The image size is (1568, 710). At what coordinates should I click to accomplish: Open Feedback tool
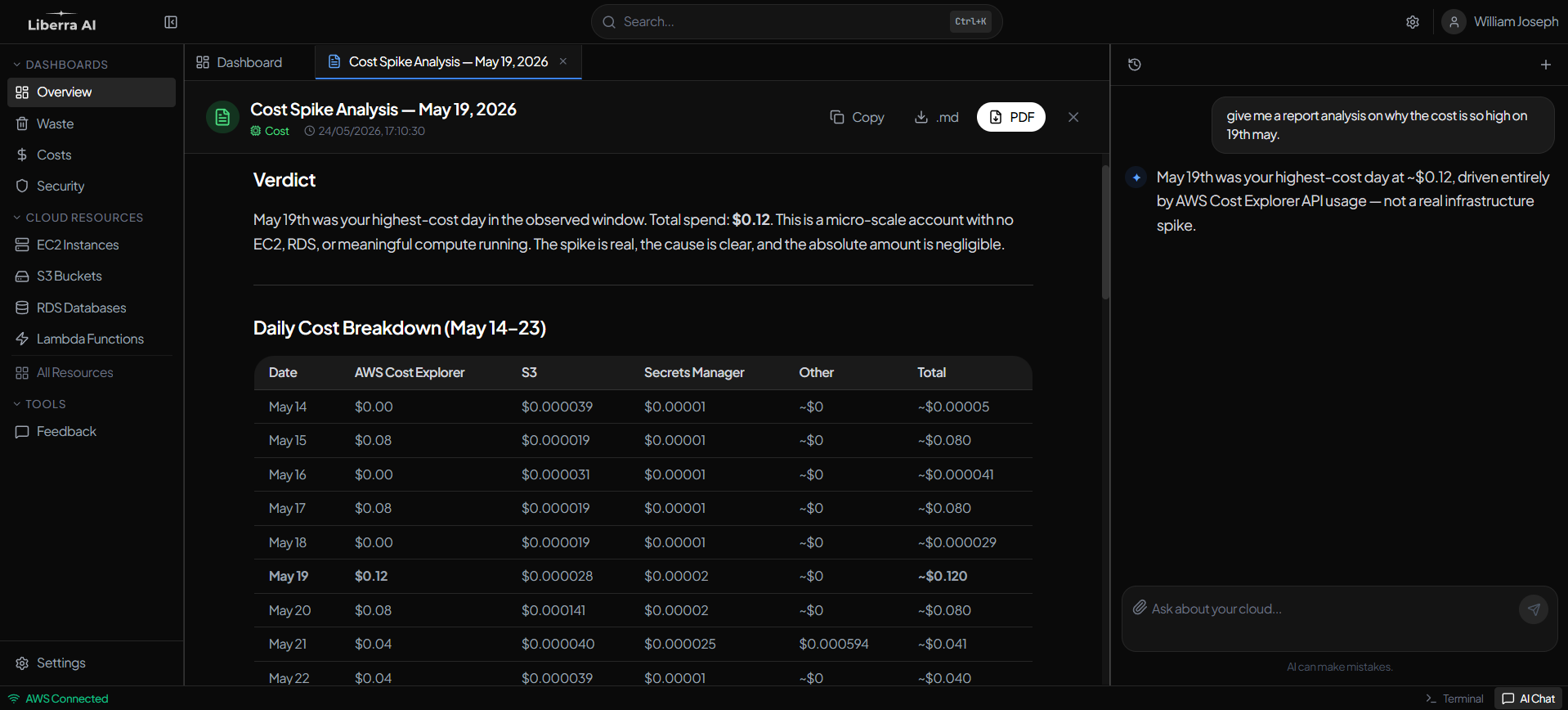(92, 431)
